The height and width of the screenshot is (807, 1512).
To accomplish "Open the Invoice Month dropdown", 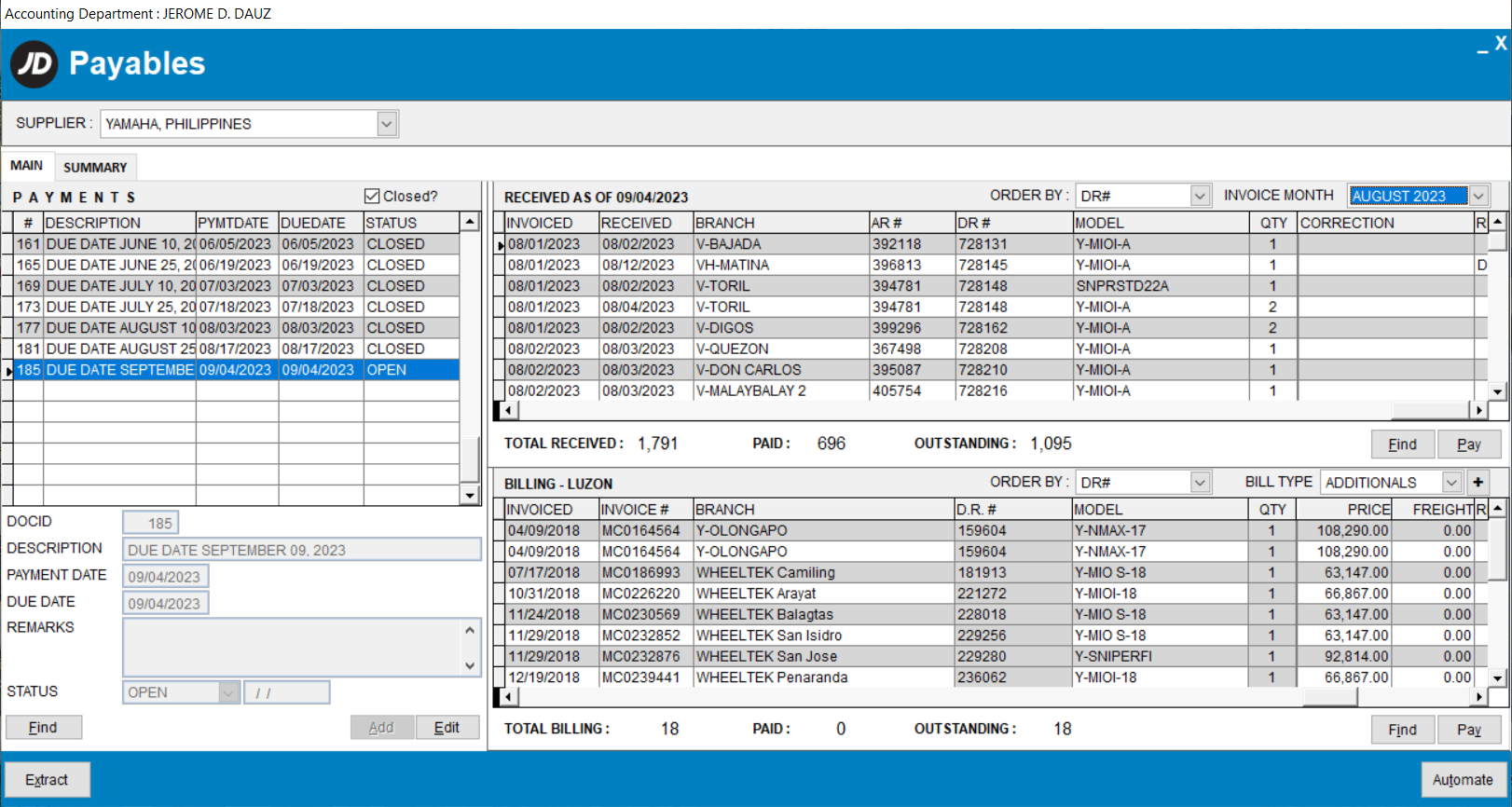I will 1478,196.
